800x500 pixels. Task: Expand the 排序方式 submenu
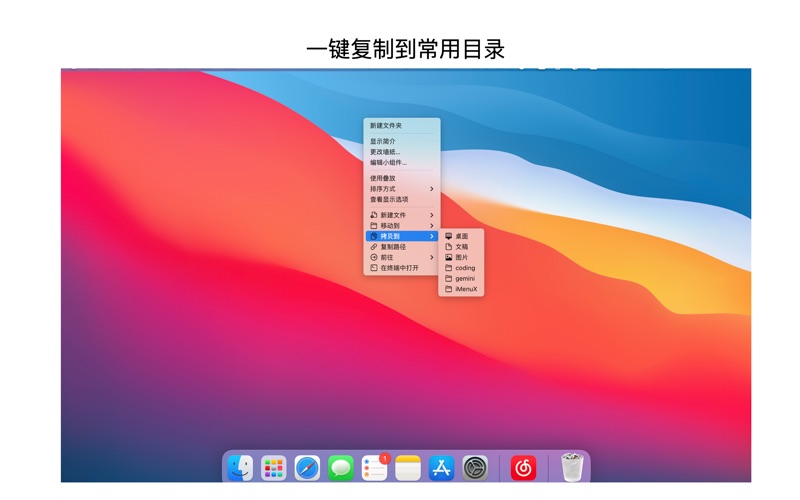point(402,189)
